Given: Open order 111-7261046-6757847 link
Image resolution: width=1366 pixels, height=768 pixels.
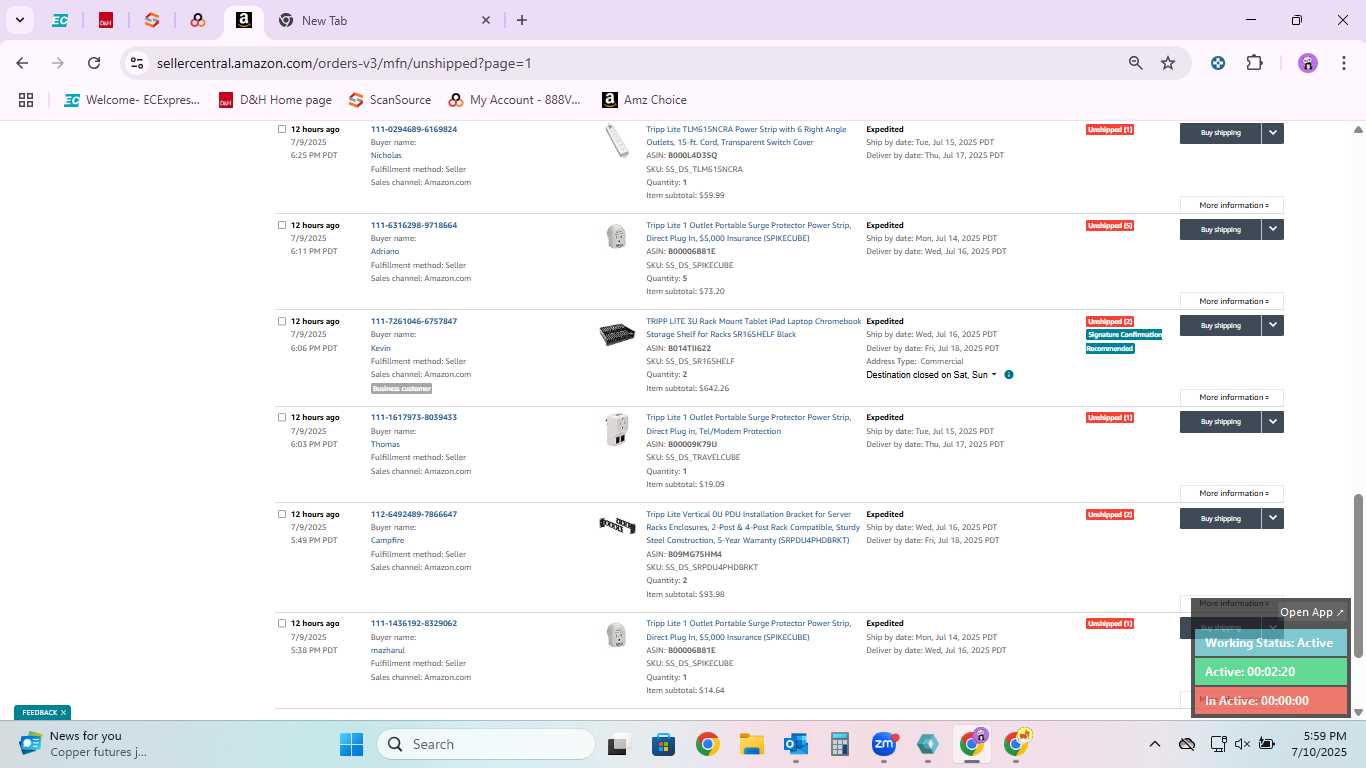Looking at the screenshot, I should [x=414, y=321].
